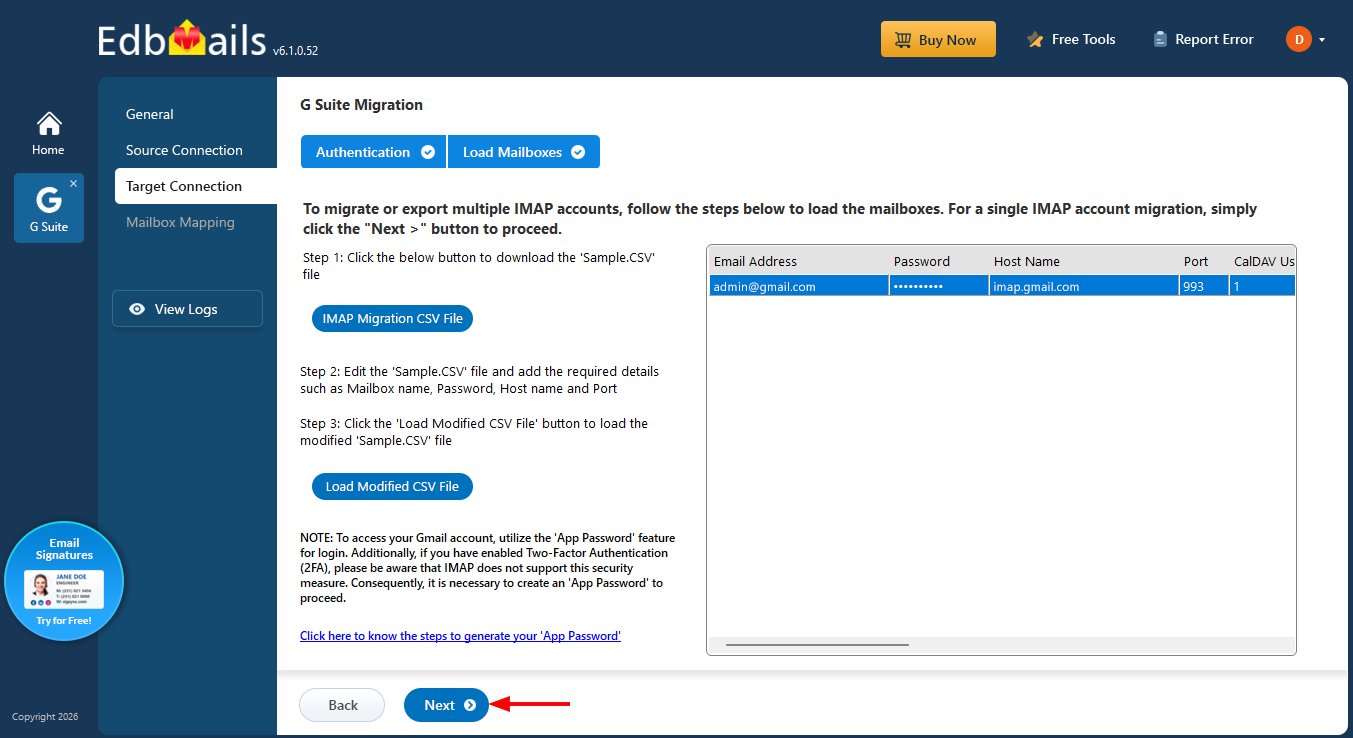Click the orange user avatar D

1298,40
